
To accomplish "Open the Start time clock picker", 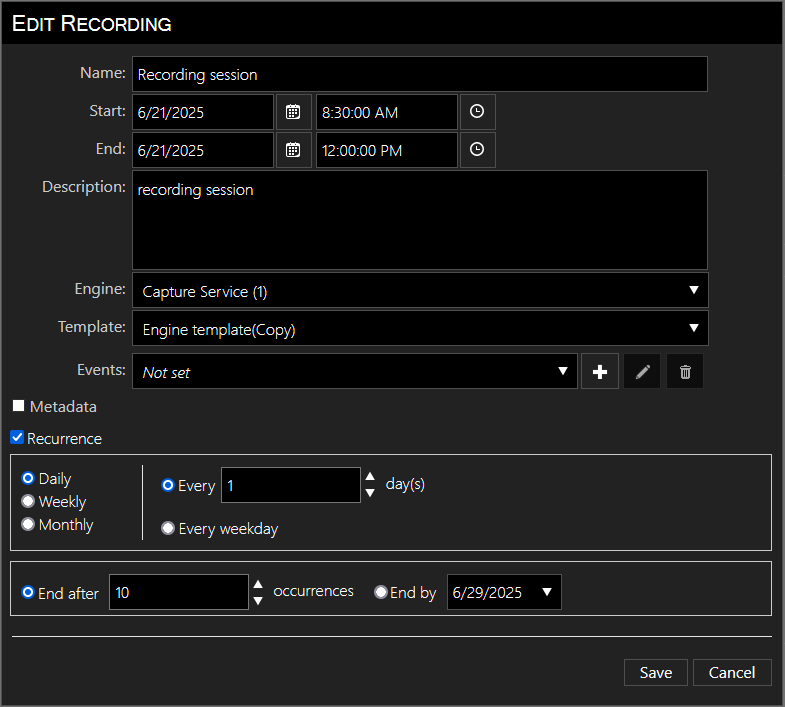I will [x=477, y=112].
